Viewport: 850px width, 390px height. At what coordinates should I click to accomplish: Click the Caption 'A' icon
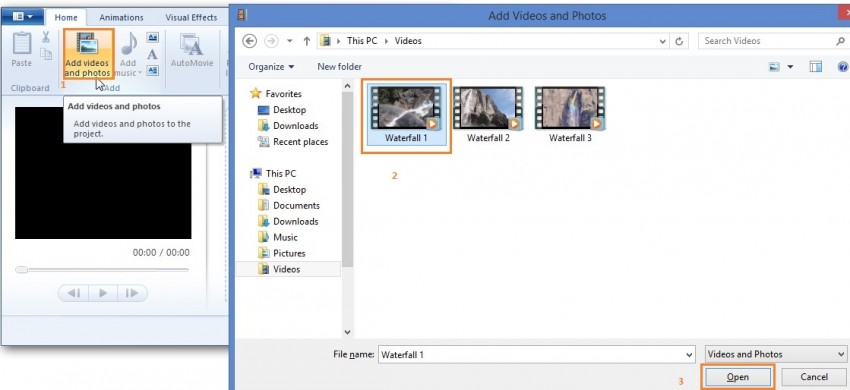tap(153, 54)
